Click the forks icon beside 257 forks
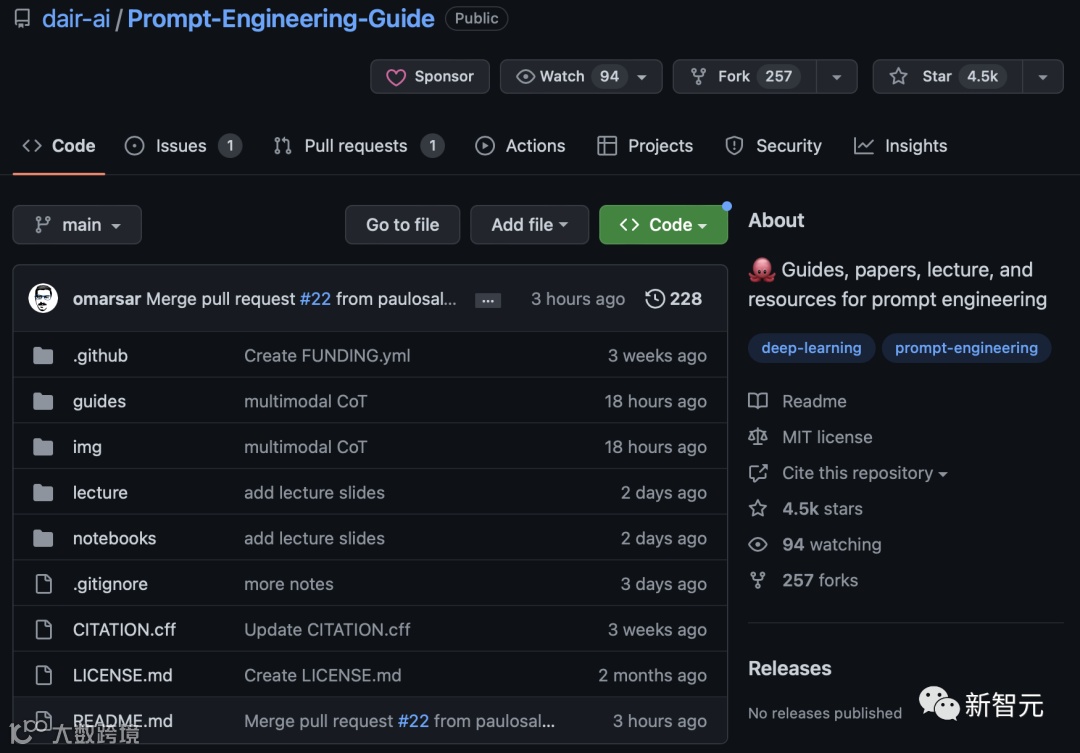This screenshot has width=1080, height=753. point(758,580)
